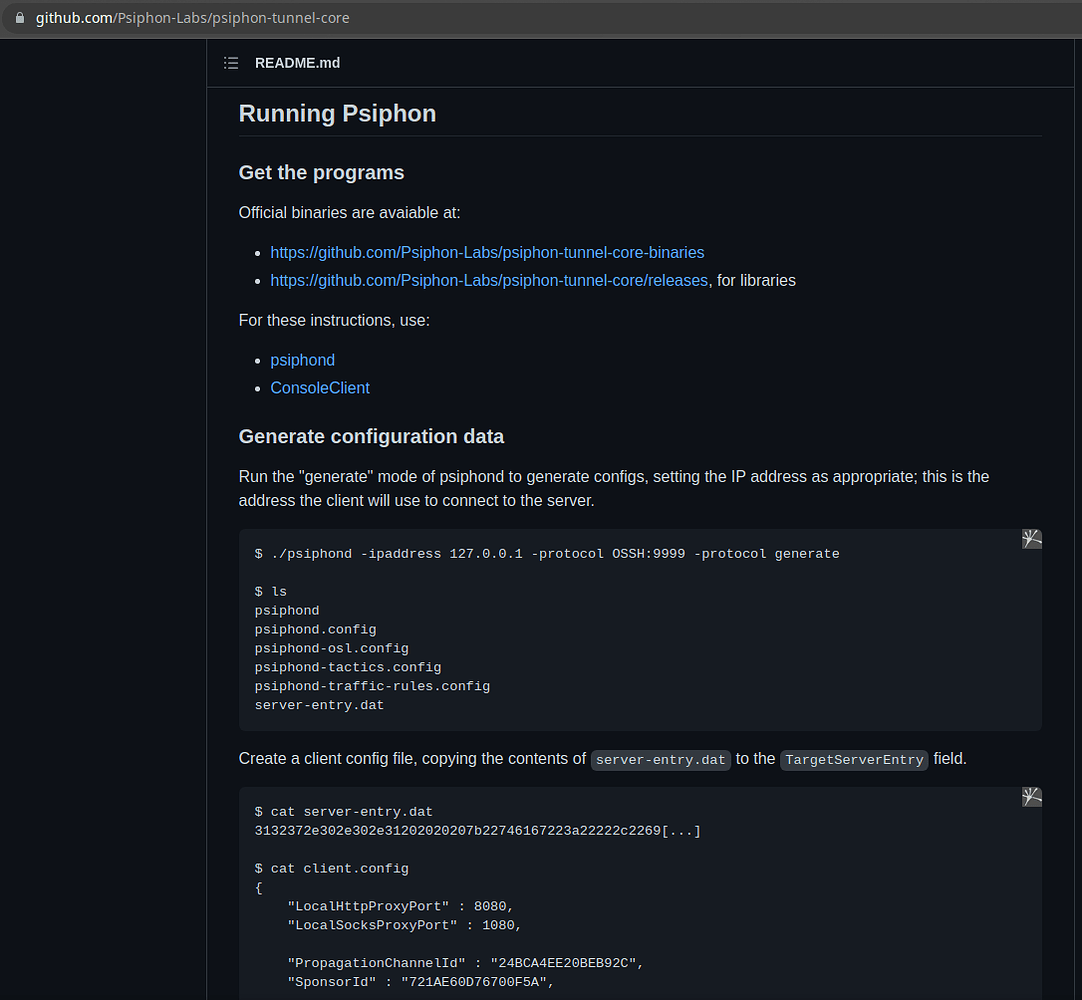
Task: Click the github.com text in the address bar
Action: (x=73, y=17)
